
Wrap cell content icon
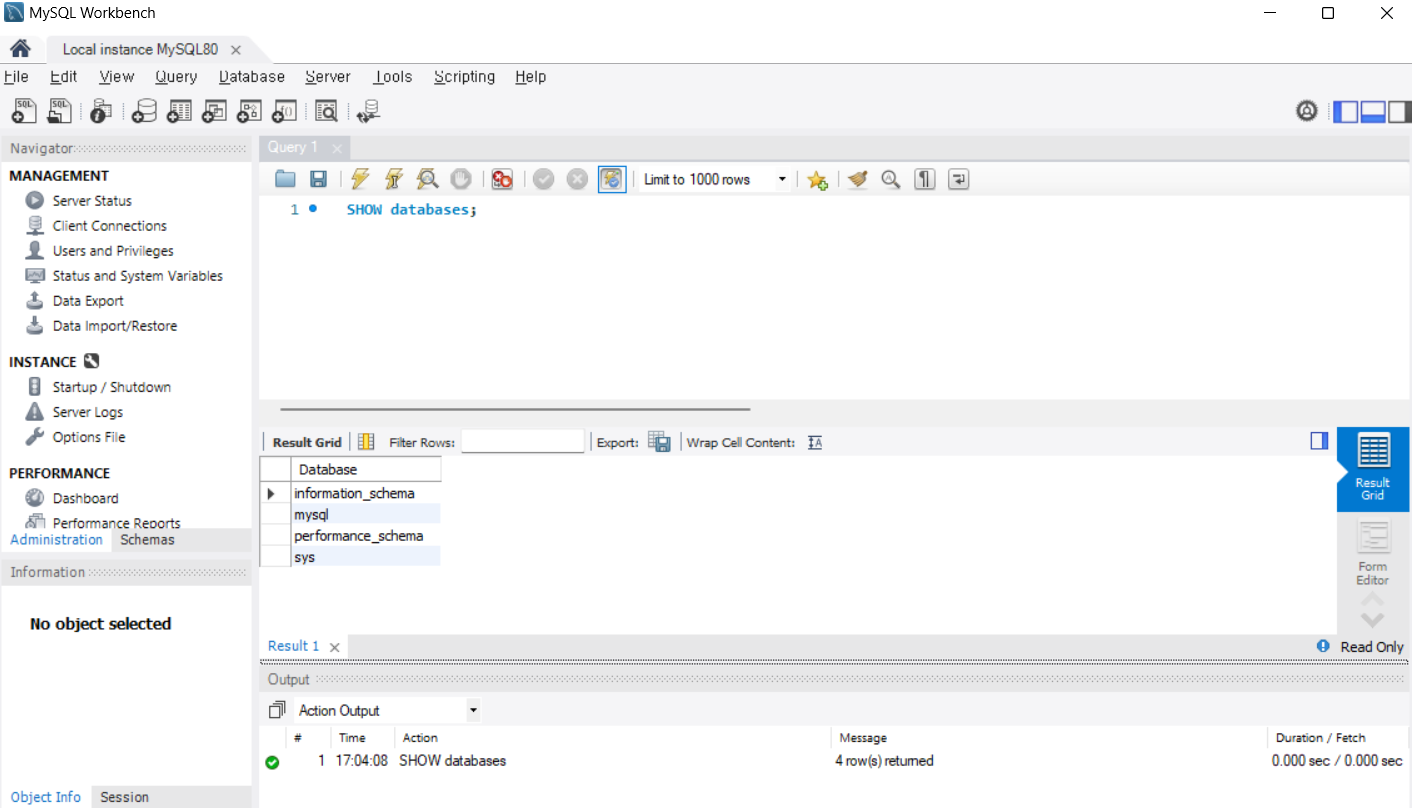click(x=815, y=442)
